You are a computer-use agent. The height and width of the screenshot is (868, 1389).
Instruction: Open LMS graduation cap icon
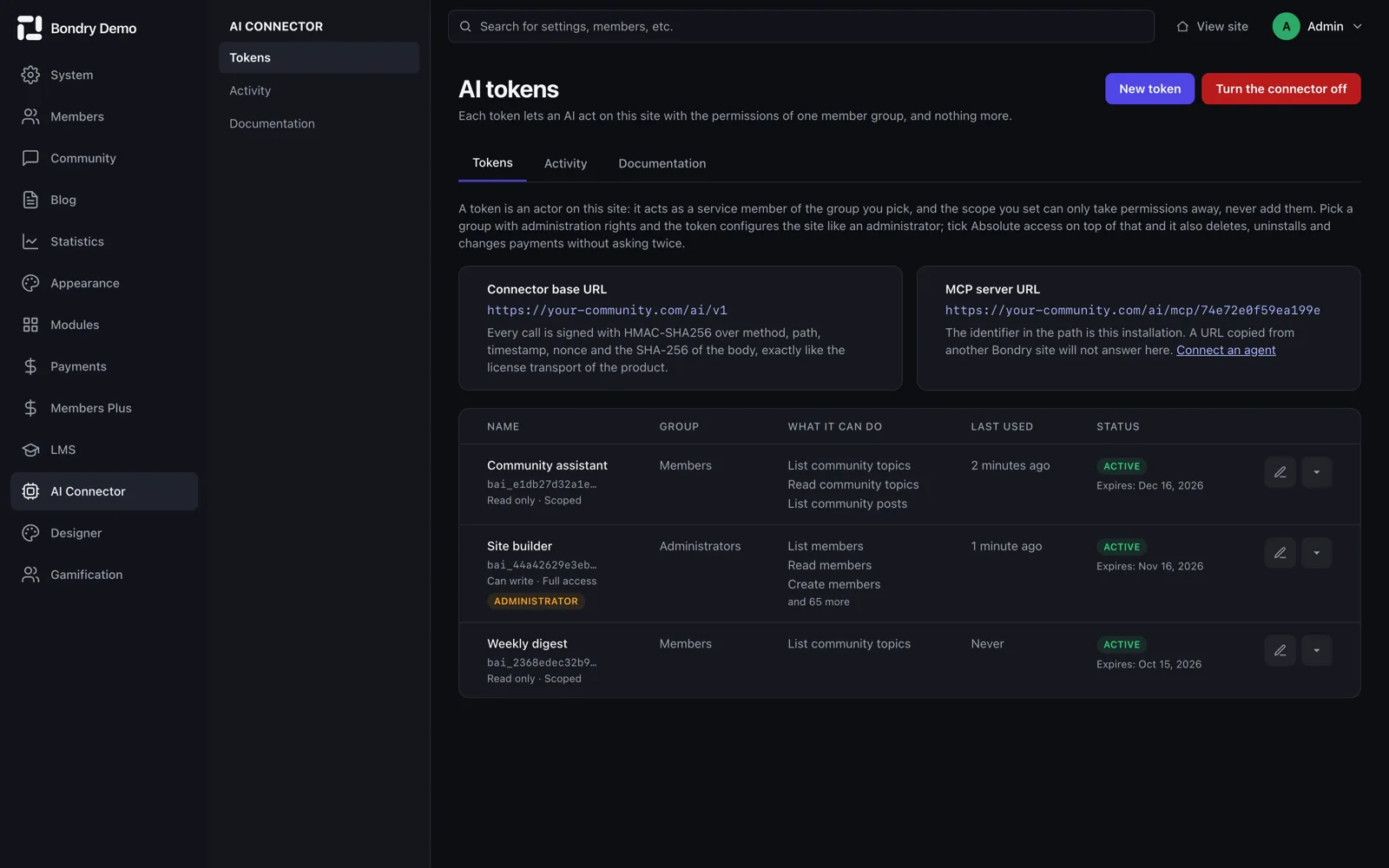[30, 450]
